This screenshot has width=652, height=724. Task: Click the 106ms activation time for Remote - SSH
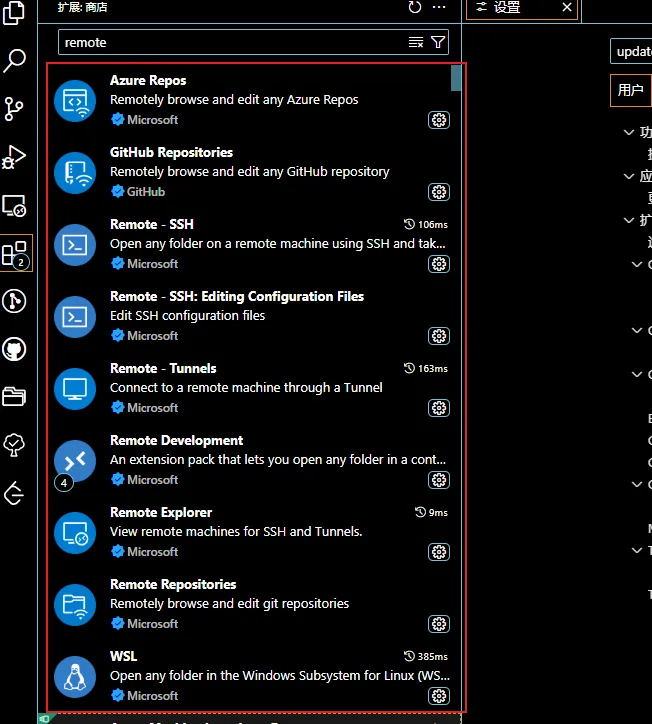(426, 224)
